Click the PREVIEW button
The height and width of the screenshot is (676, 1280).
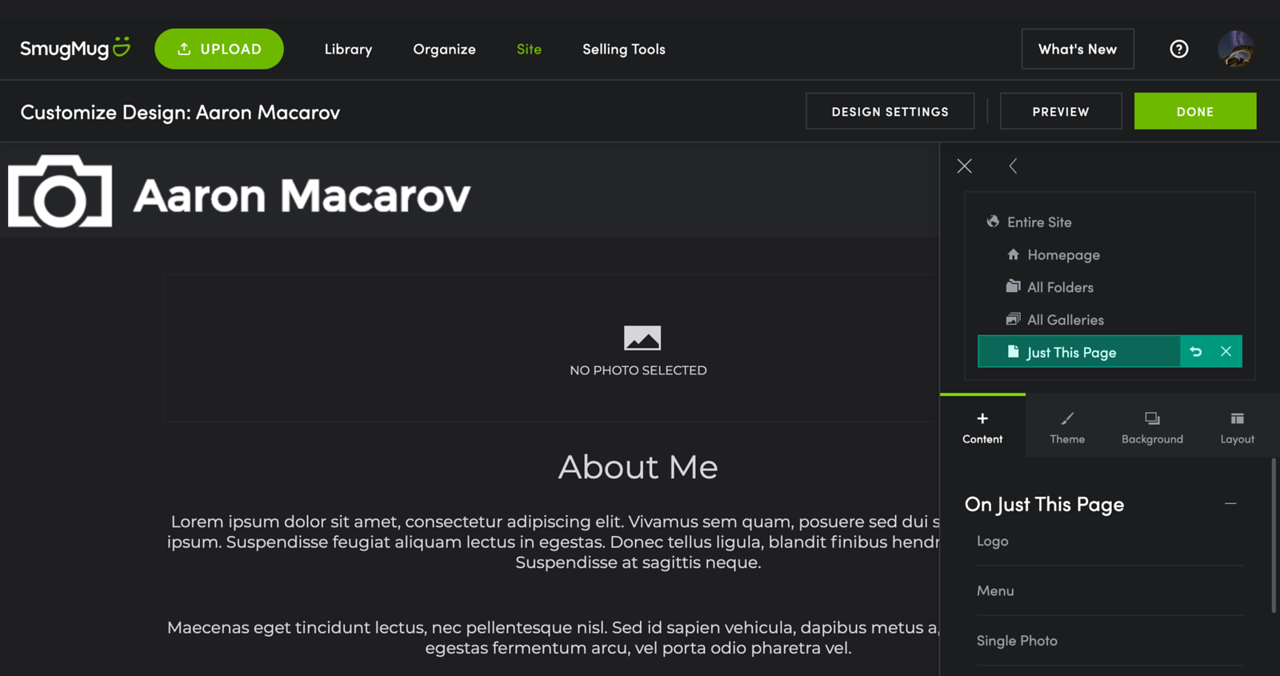pos(1061,111)
